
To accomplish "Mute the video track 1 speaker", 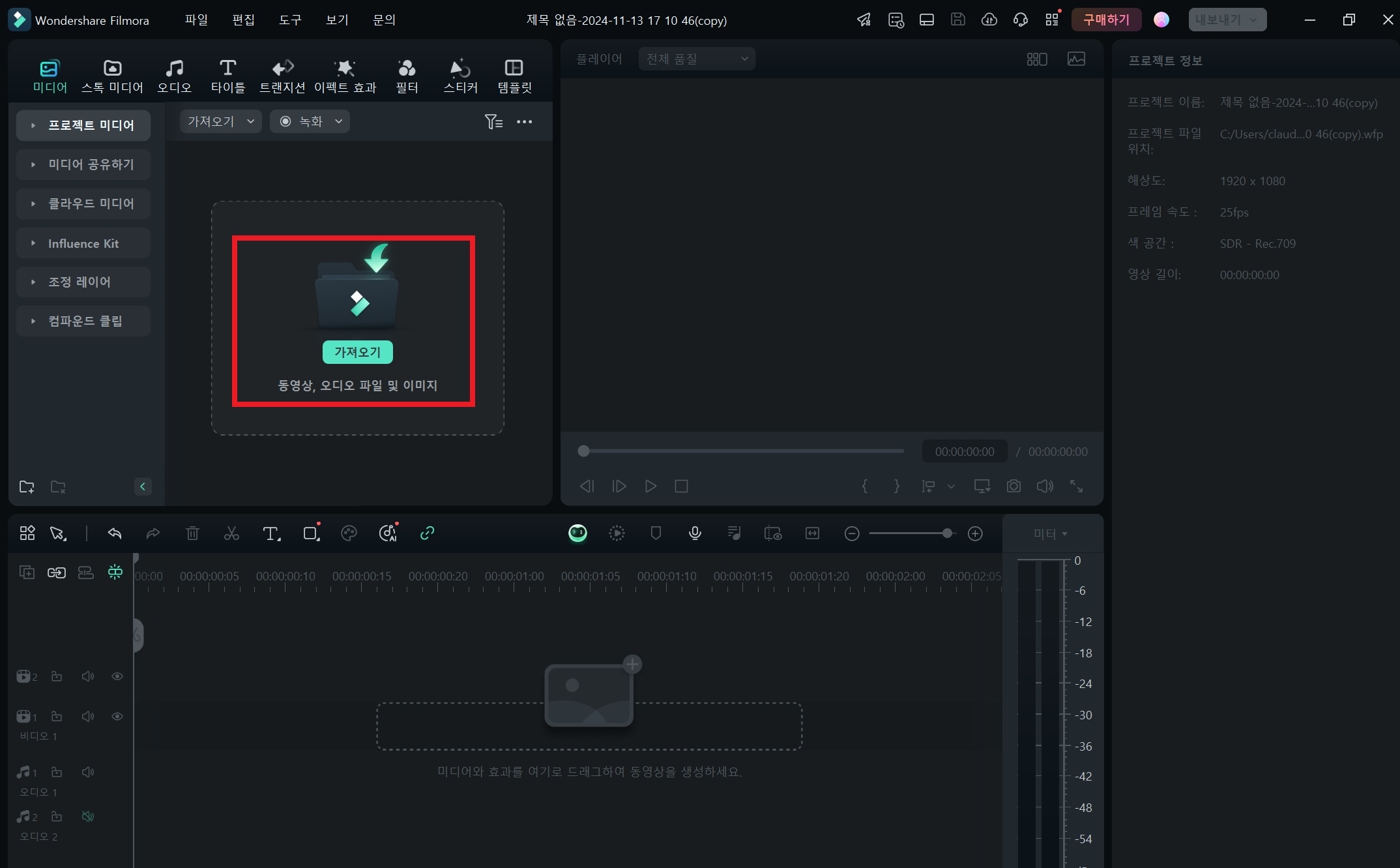I will click(88, 717).
